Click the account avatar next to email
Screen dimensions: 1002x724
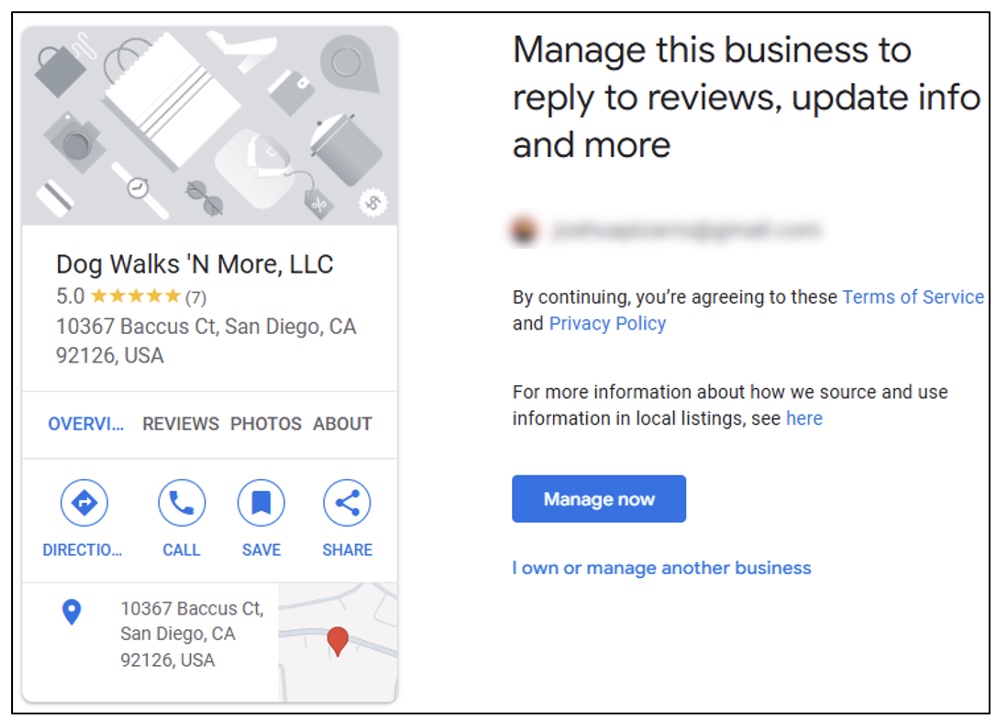(524, 232)
